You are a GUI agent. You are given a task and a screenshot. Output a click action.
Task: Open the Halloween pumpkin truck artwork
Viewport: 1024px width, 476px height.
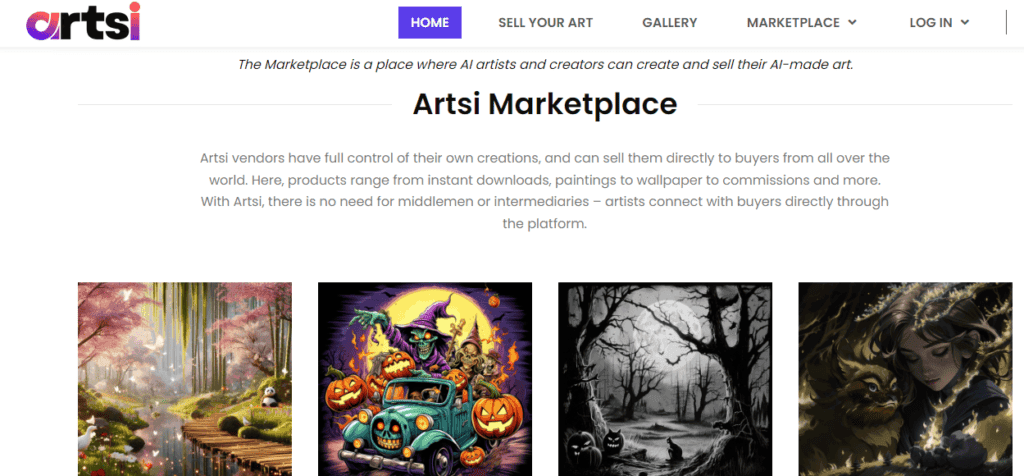pyautogui.click(x=424, y=378)
